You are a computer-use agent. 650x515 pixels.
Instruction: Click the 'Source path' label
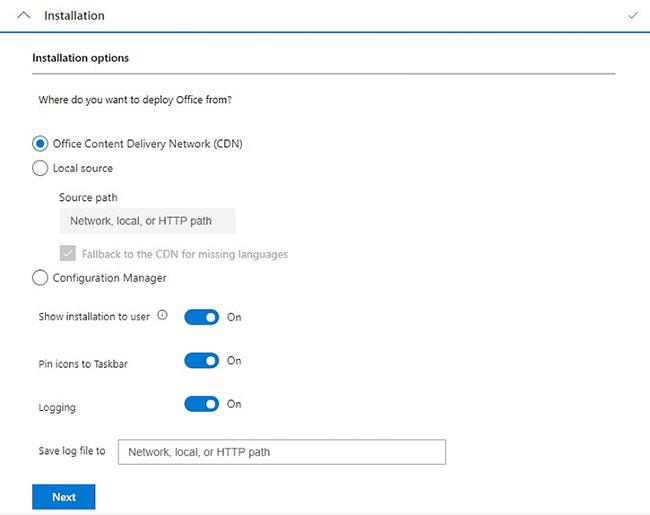point(88,197)
